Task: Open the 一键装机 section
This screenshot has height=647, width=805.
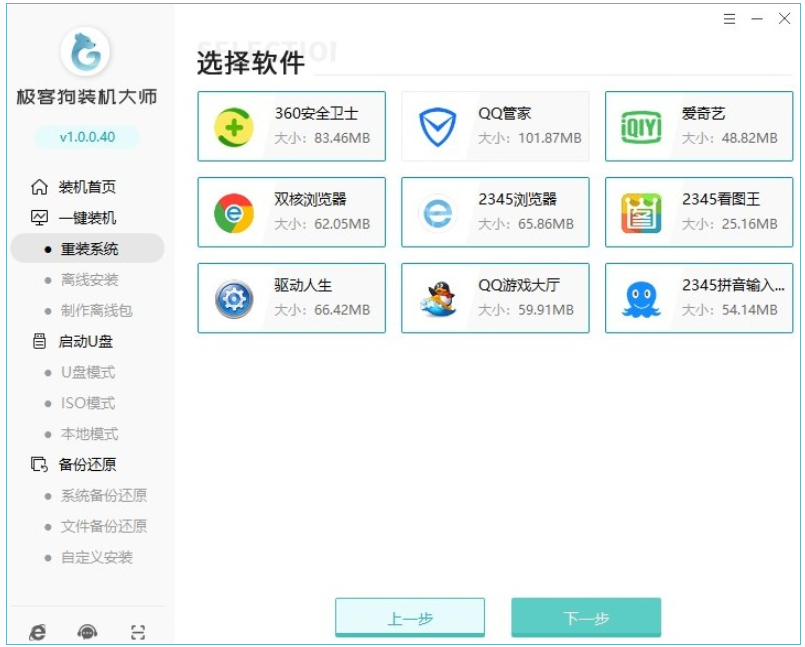Action: click(x=87, y=218)
